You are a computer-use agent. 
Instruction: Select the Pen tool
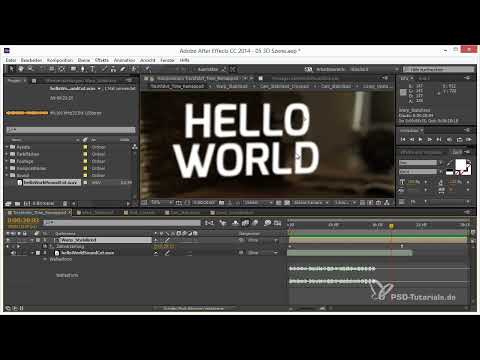tap(83, 69)
